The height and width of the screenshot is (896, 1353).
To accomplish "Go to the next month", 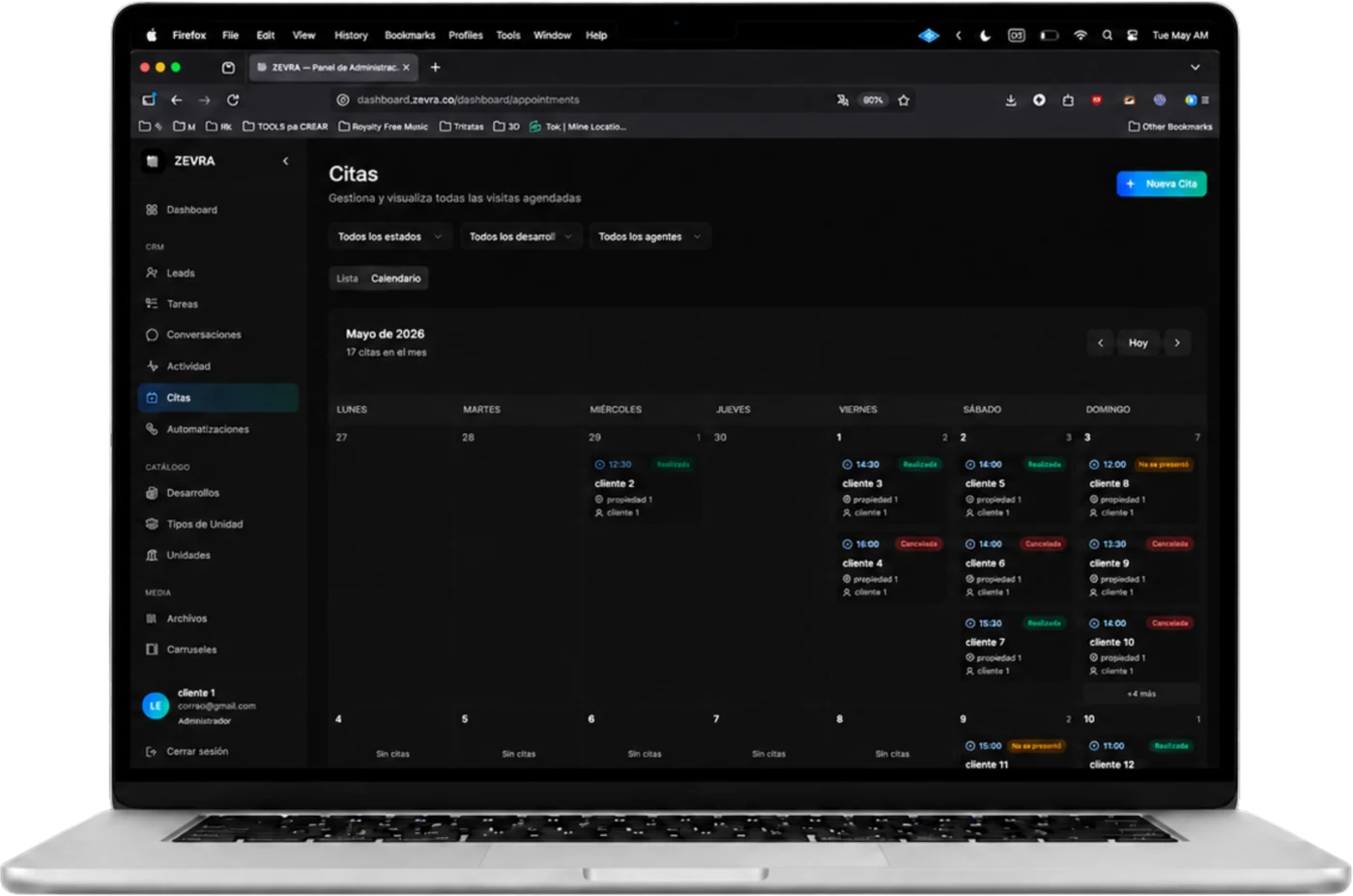I will (x=1177, y=343).
